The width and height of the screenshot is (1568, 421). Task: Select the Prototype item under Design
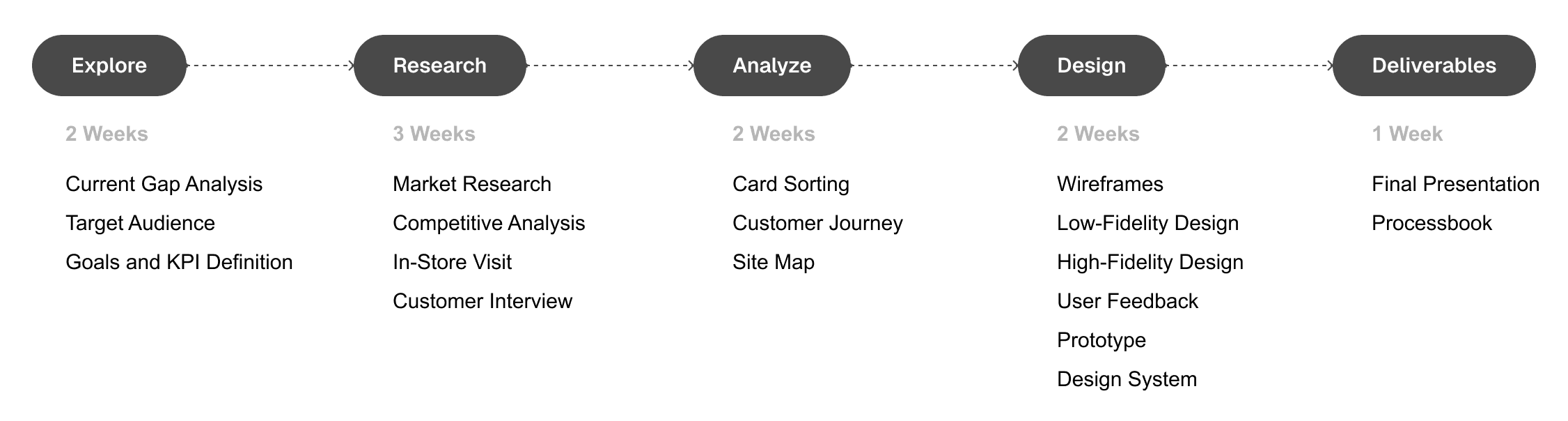[x=1101, y=340]
